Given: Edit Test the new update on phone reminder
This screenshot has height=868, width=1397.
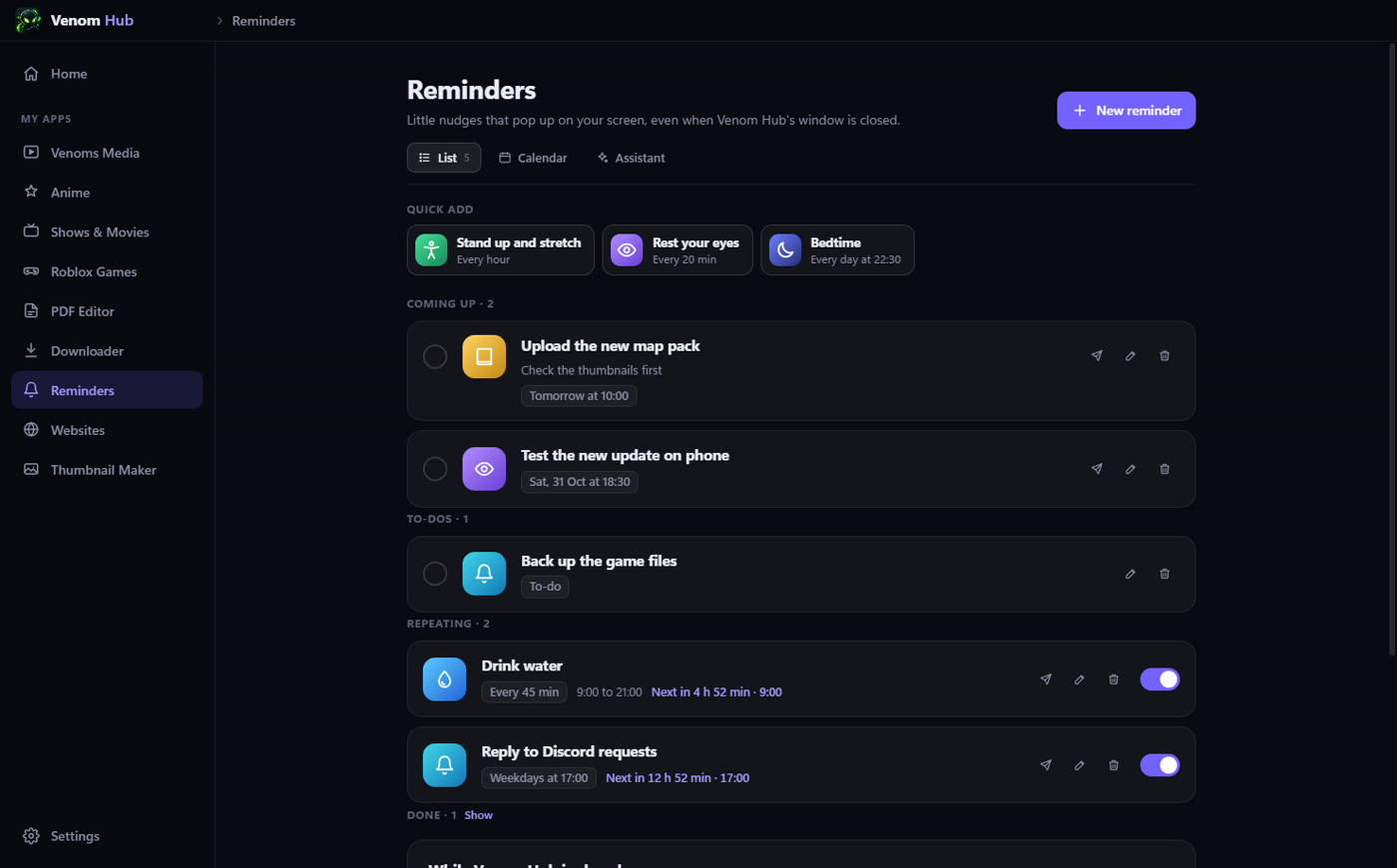Looking at the screenshot, I should (x=1131, y=469).
